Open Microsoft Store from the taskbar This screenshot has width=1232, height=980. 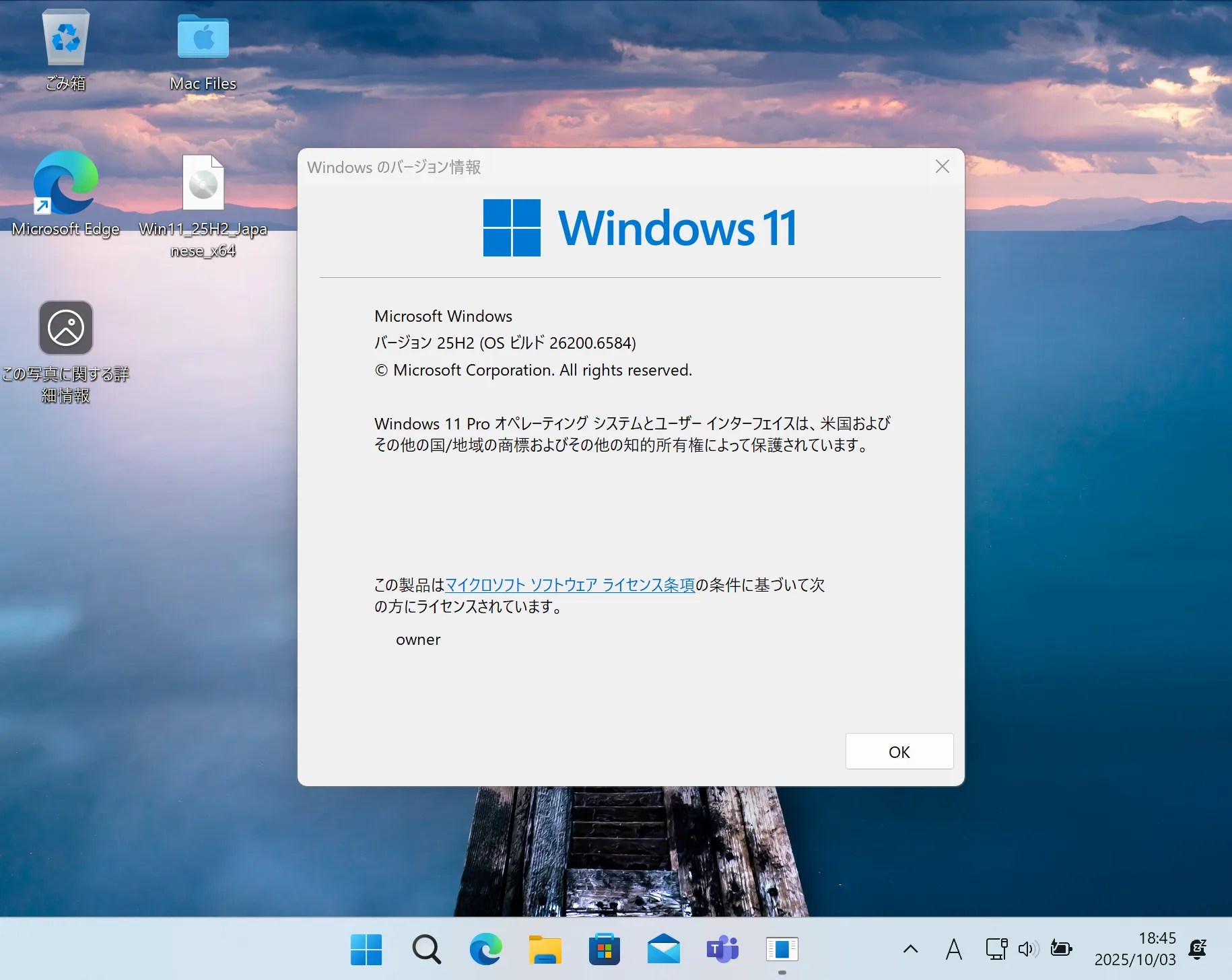tap(604, 949)
